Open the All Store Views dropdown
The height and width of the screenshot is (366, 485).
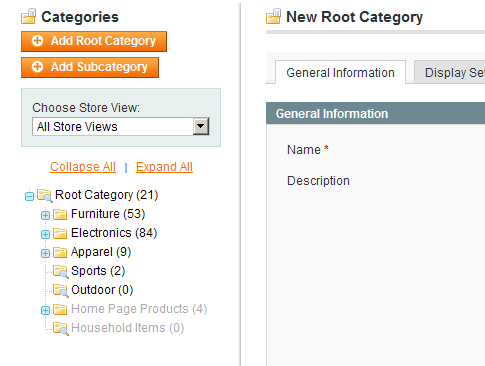(x=121, y=126)
